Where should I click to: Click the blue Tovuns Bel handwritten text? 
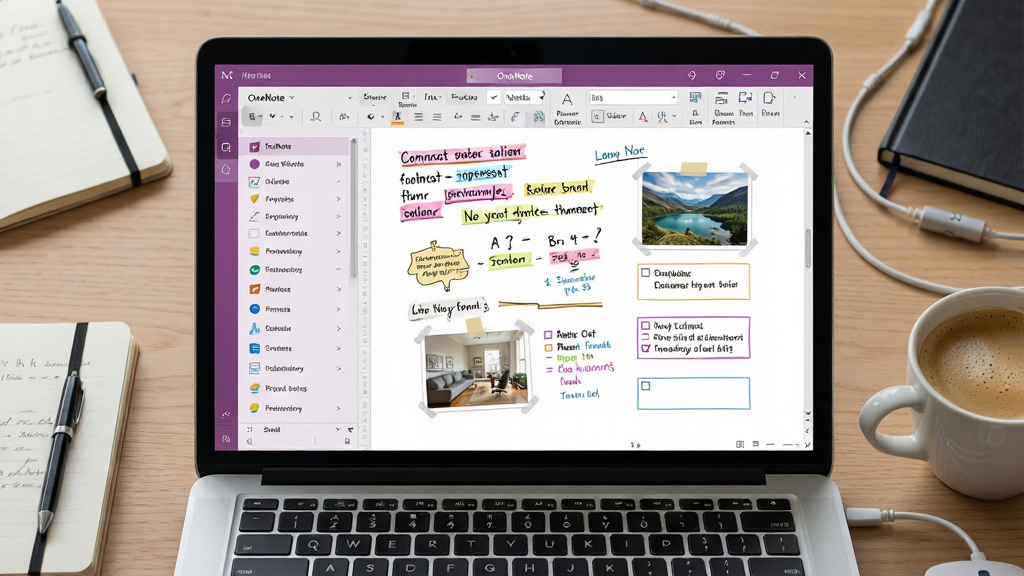point(579,394)
